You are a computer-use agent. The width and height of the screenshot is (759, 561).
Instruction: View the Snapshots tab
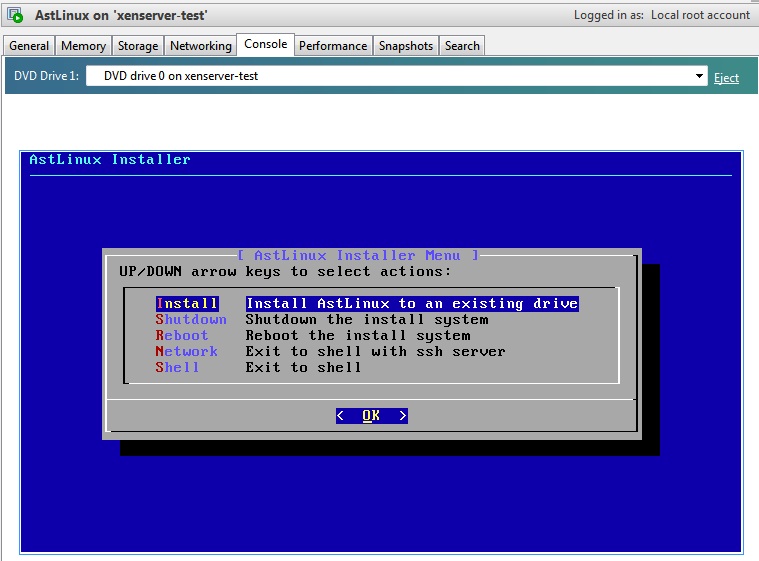(406, 45)
